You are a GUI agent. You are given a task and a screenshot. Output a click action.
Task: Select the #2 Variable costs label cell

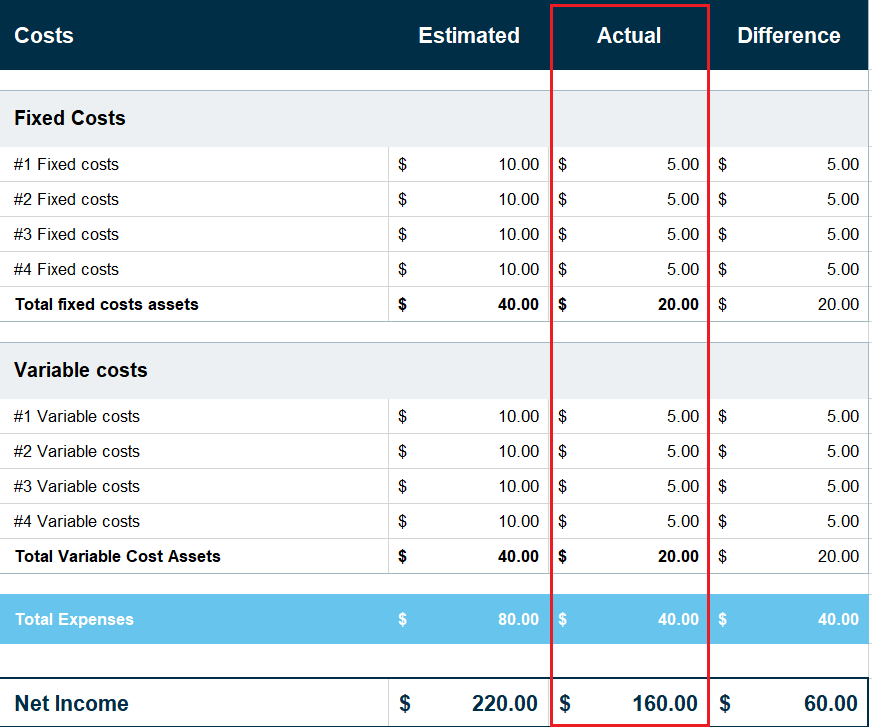click(x=77, y=451)
